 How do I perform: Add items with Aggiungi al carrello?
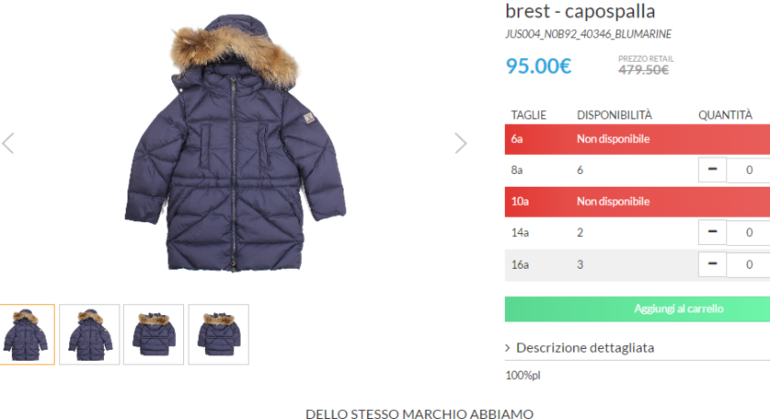[x=637, y=309]
